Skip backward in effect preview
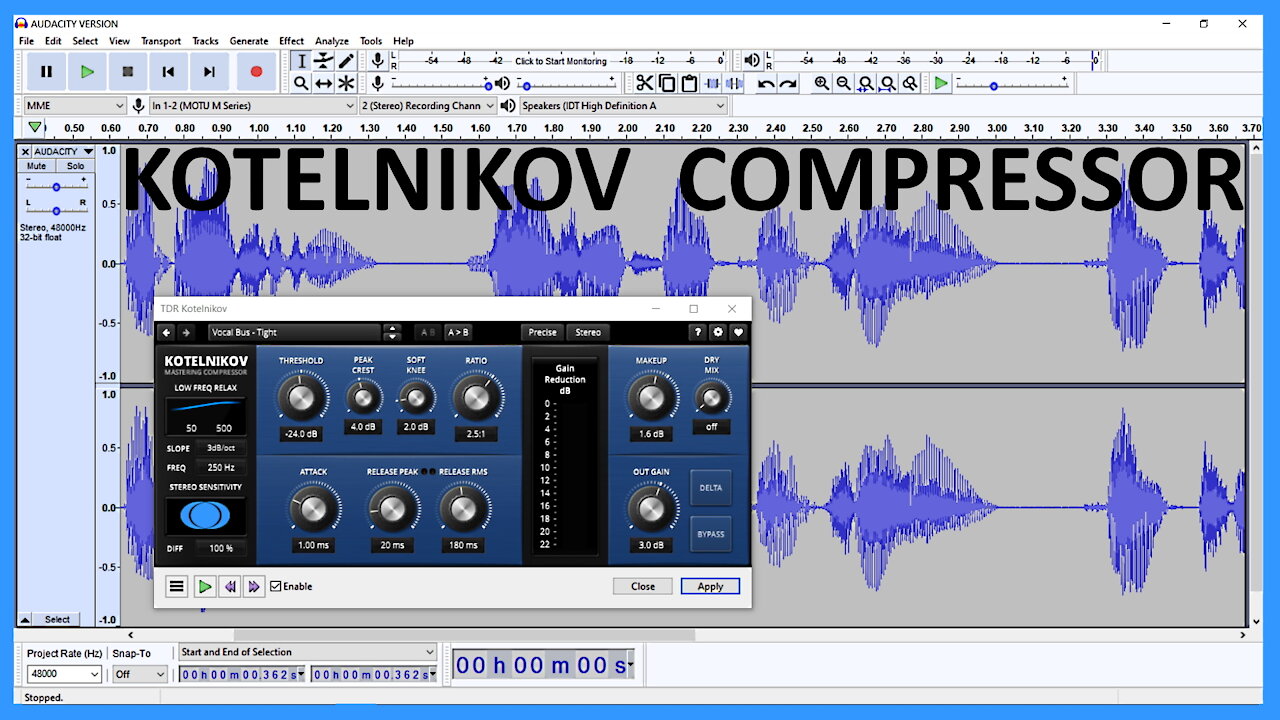 (x=230, y=587)
